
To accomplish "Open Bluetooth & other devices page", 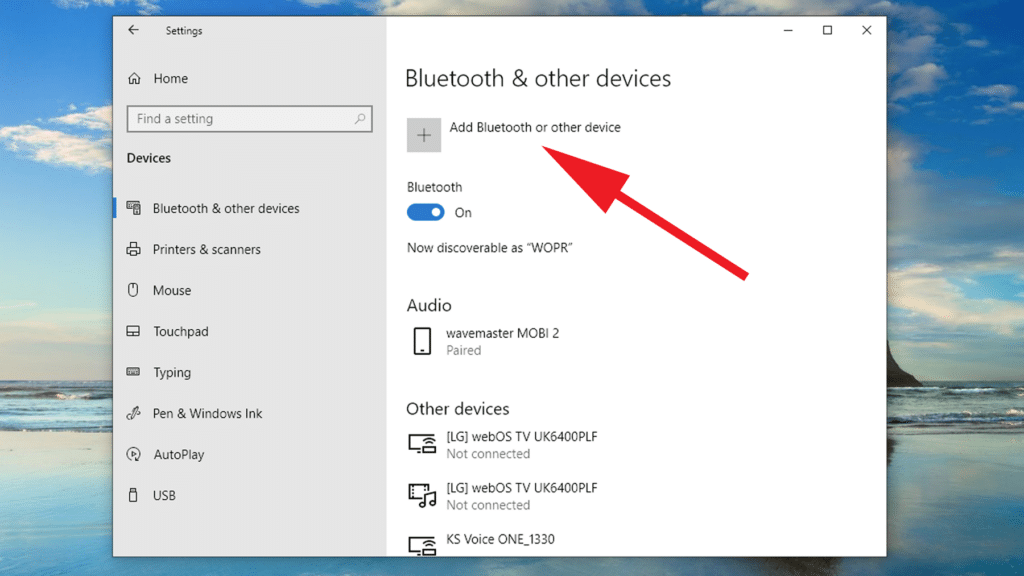I will 226,208.
